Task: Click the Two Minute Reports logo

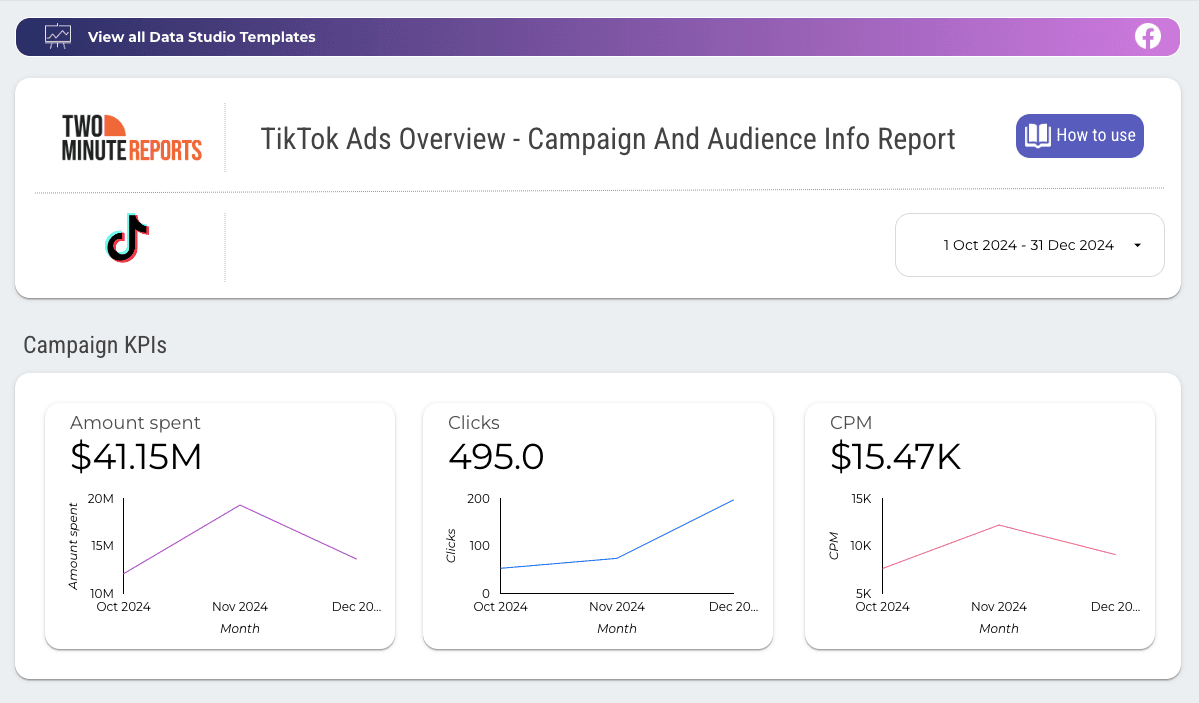Action: point(130,136)
